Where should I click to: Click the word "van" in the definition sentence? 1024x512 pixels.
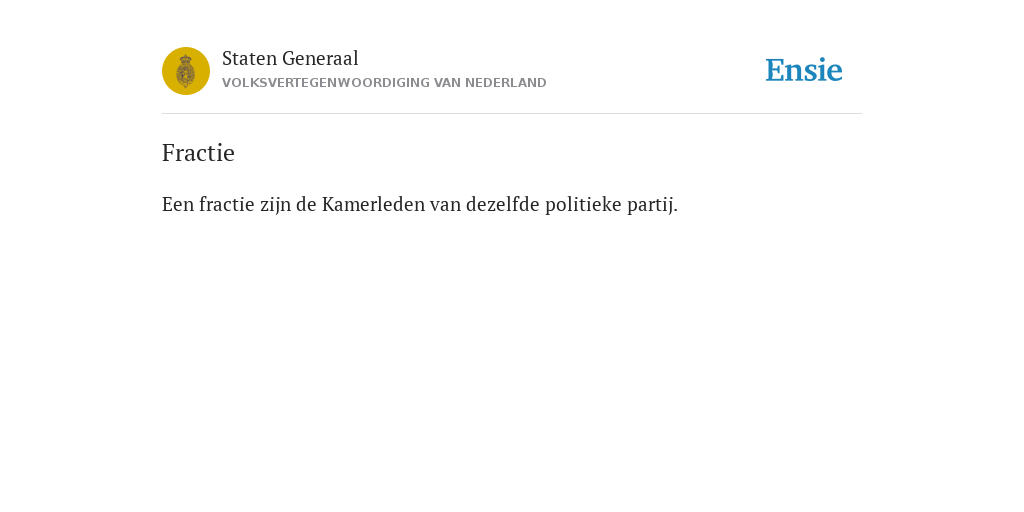[445, 205]
